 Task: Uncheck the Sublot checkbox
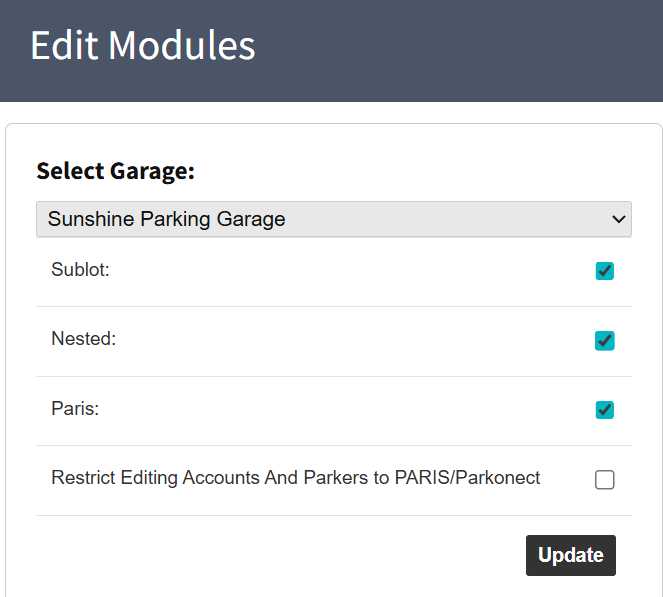pos(604,271)
